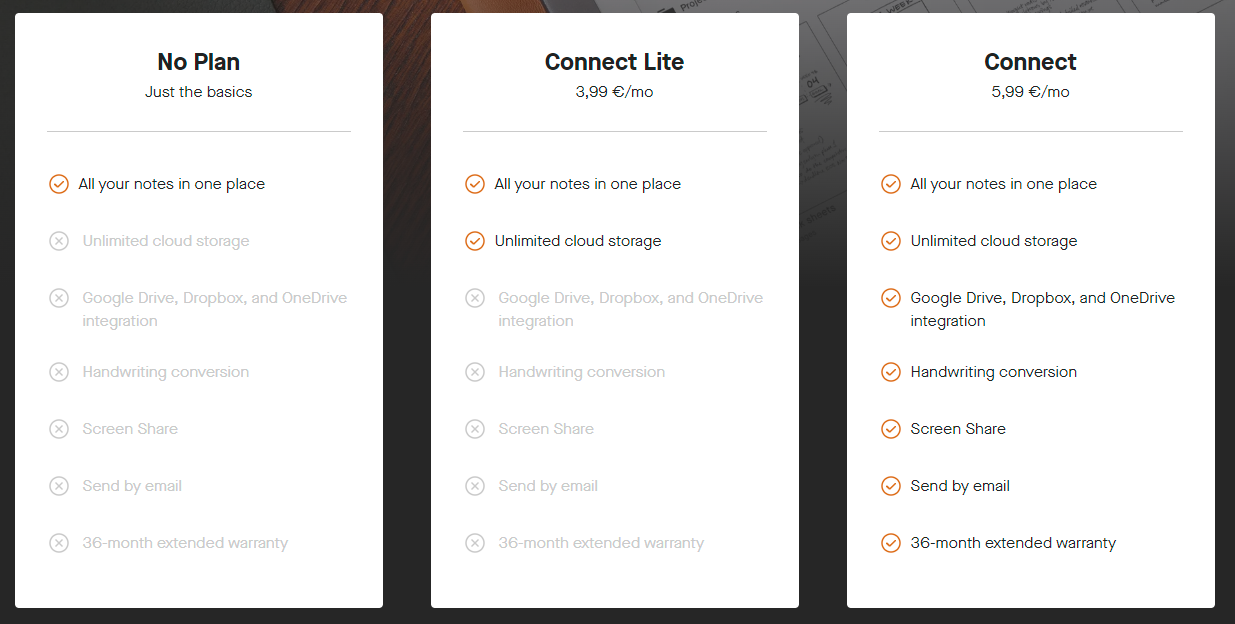The image size is (1235, 624).
Task: Select the No Plan heading
Action: pyautogui.click(x=199, y=62)
